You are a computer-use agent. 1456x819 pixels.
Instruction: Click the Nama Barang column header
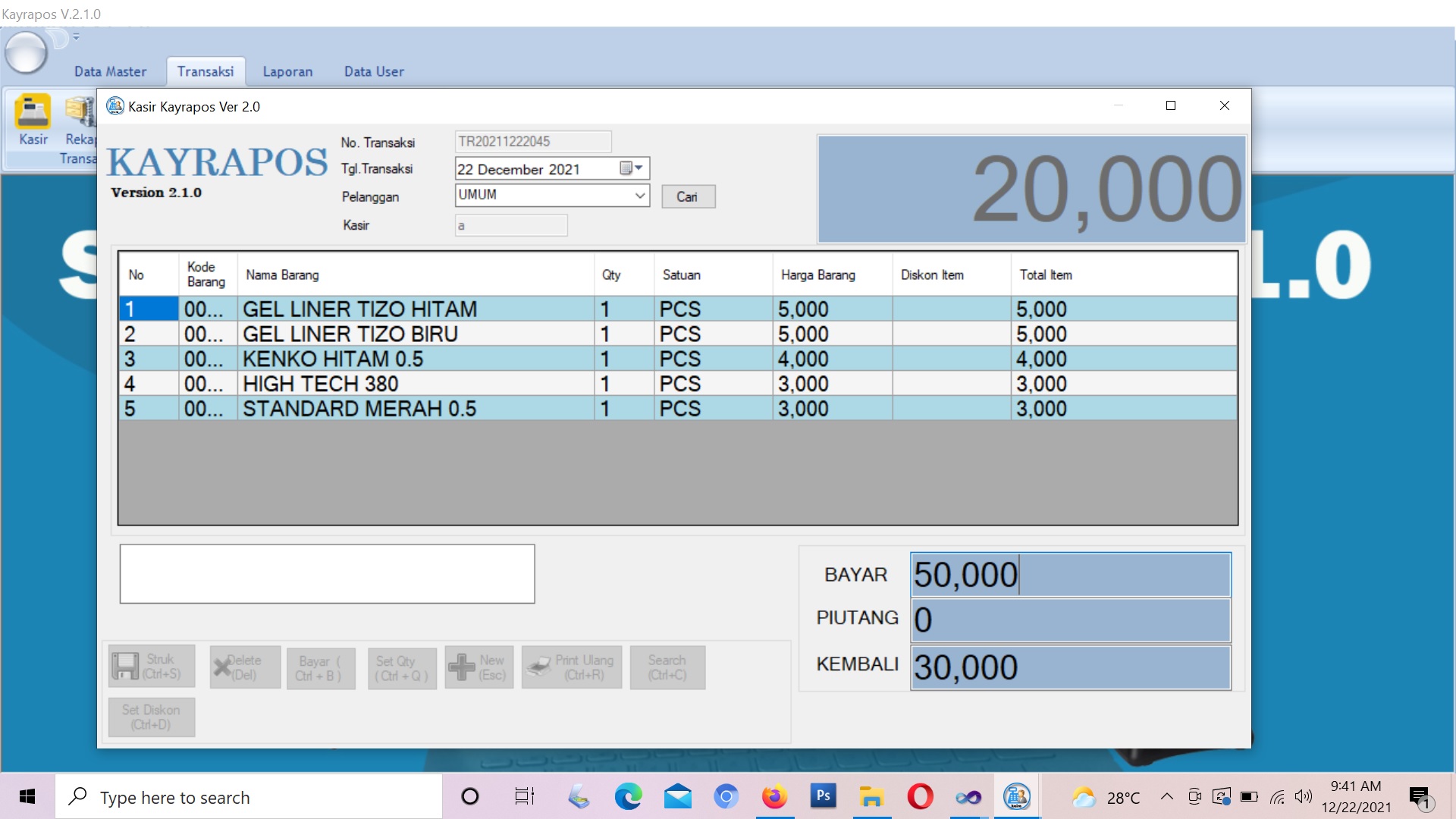point(416,275)
